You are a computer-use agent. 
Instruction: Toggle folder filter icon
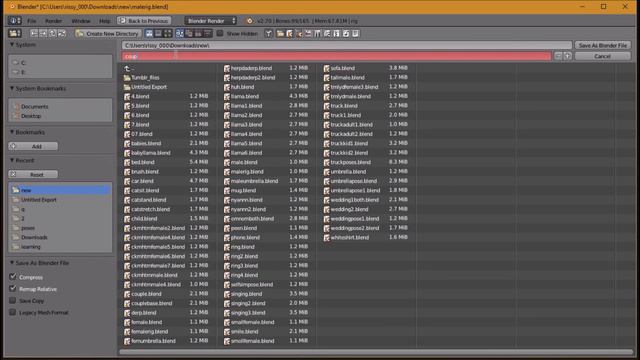(x=280, y=33)
